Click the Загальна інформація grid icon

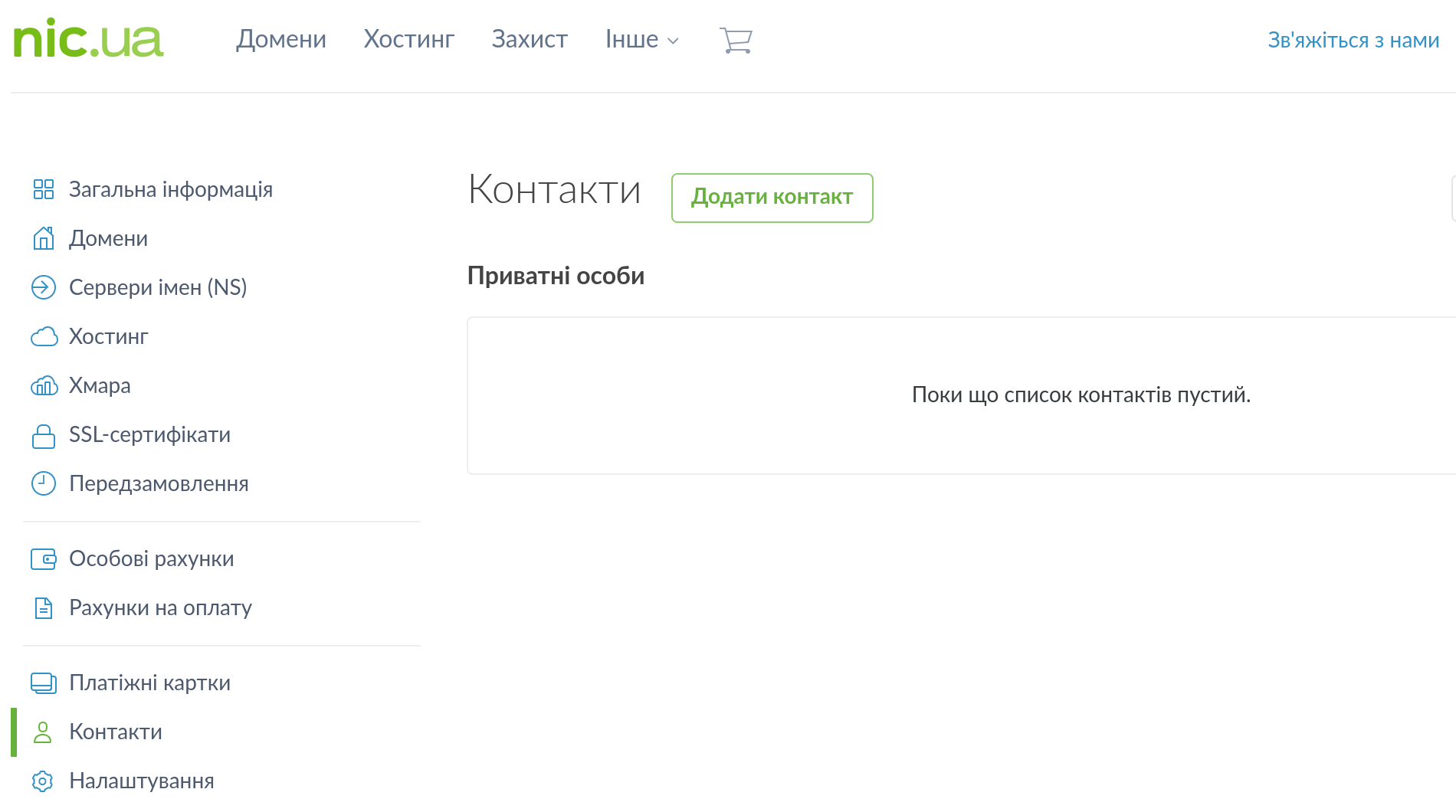44,189
